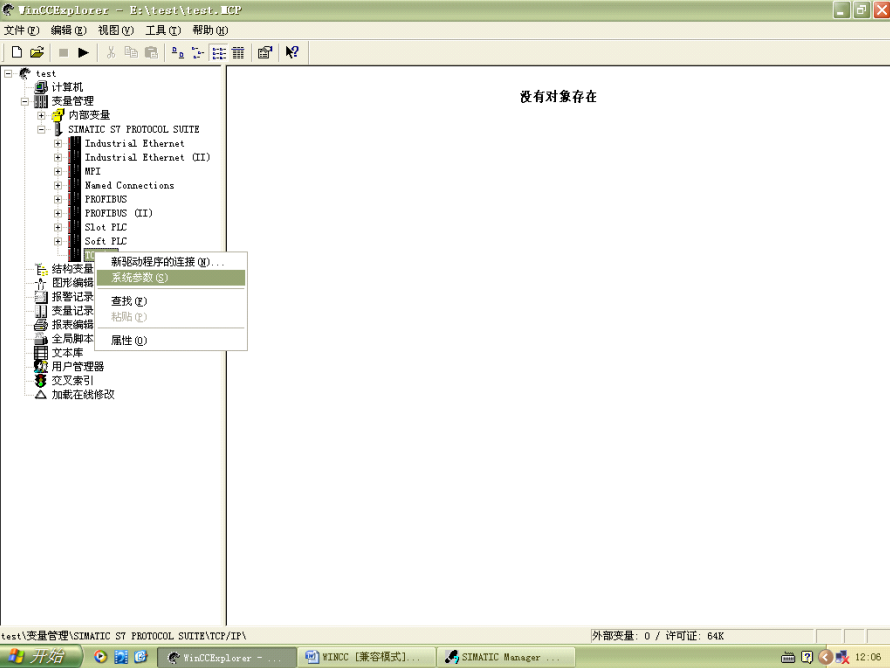Select the 报表编辑 report designer icon
The width and height of the screenshot is (890, 668).
point(41,325)
